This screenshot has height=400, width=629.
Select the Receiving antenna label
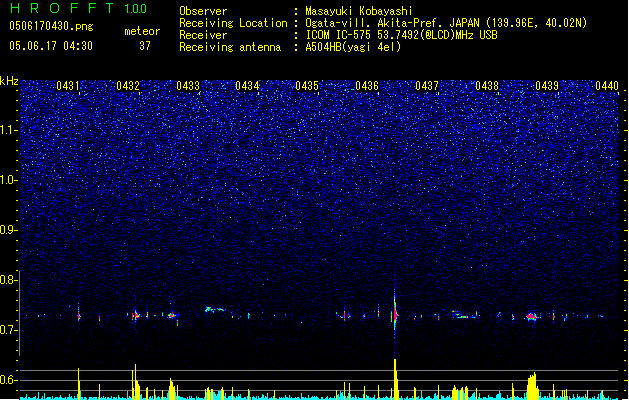230,47
